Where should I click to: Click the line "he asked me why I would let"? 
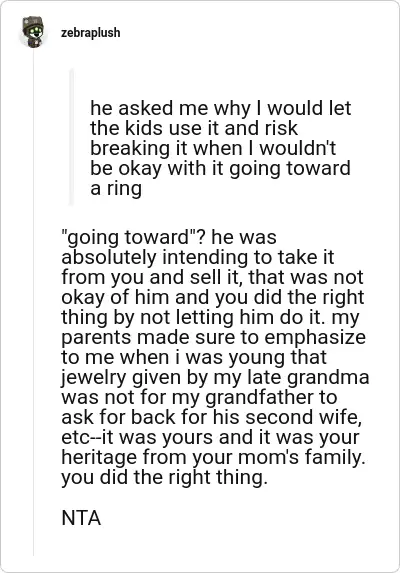coord(220,108)
